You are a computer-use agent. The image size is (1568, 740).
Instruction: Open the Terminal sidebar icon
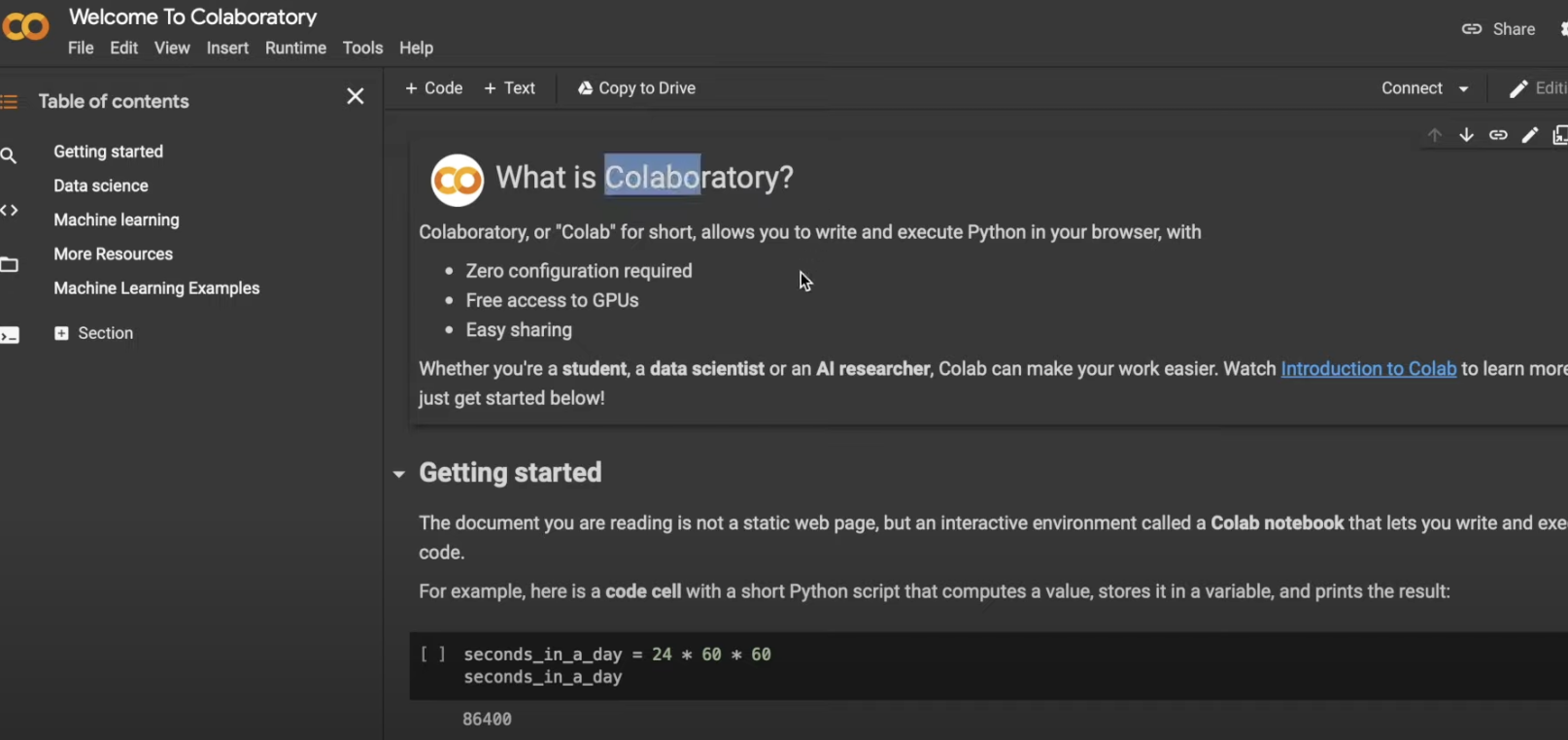click(x=9, y=335)
